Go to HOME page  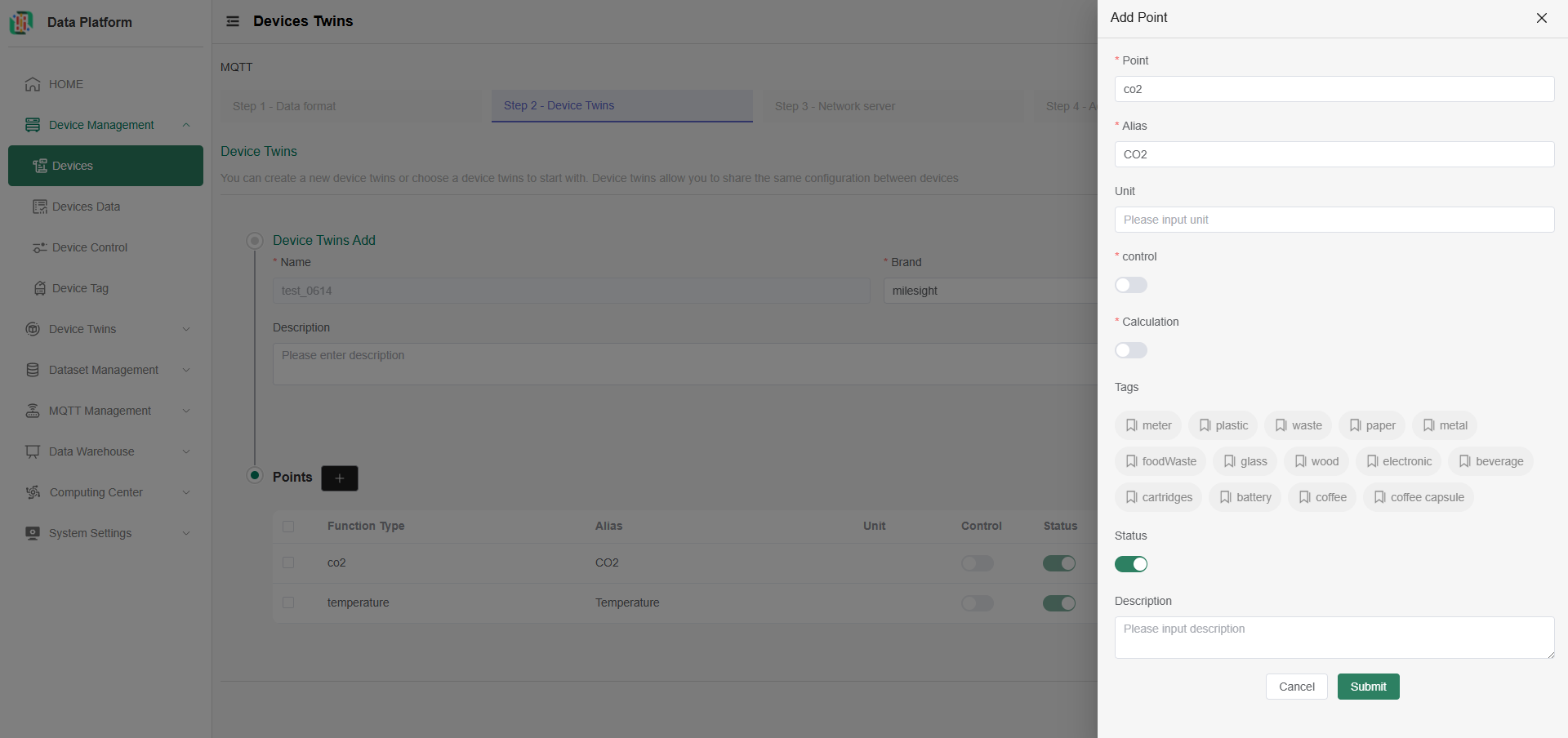point(65,84)
